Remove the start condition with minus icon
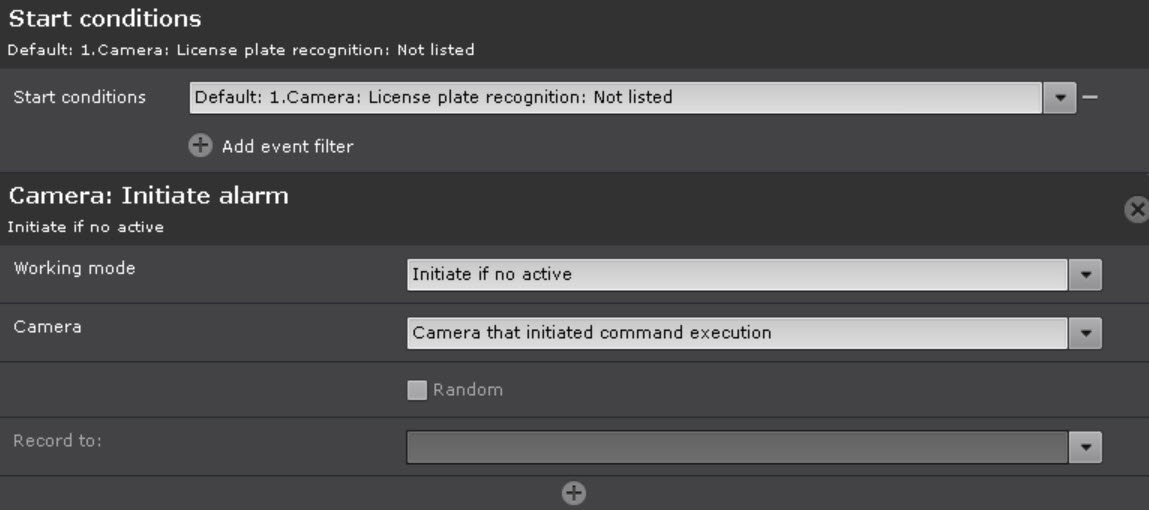 1090,97
